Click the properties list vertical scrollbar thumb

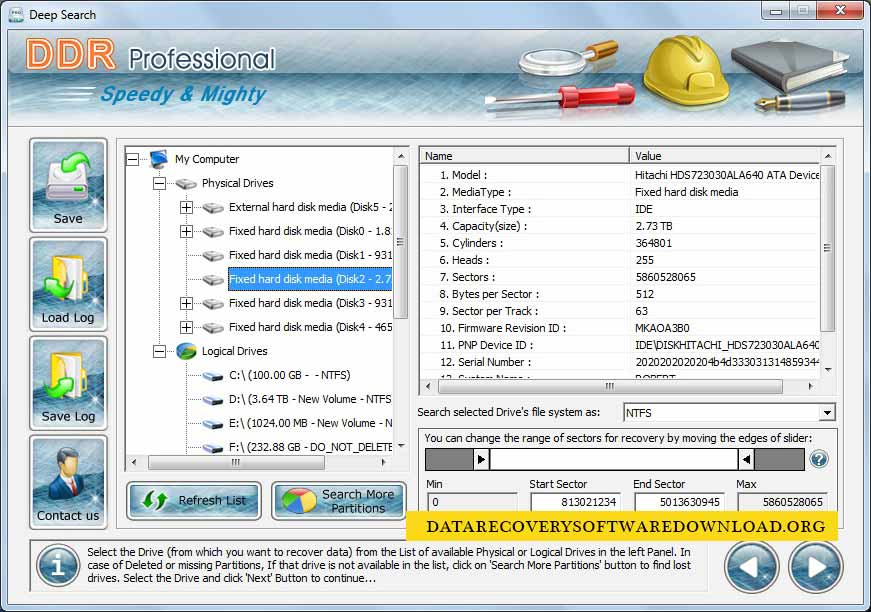pyautogui.click(x=827, y=248)
